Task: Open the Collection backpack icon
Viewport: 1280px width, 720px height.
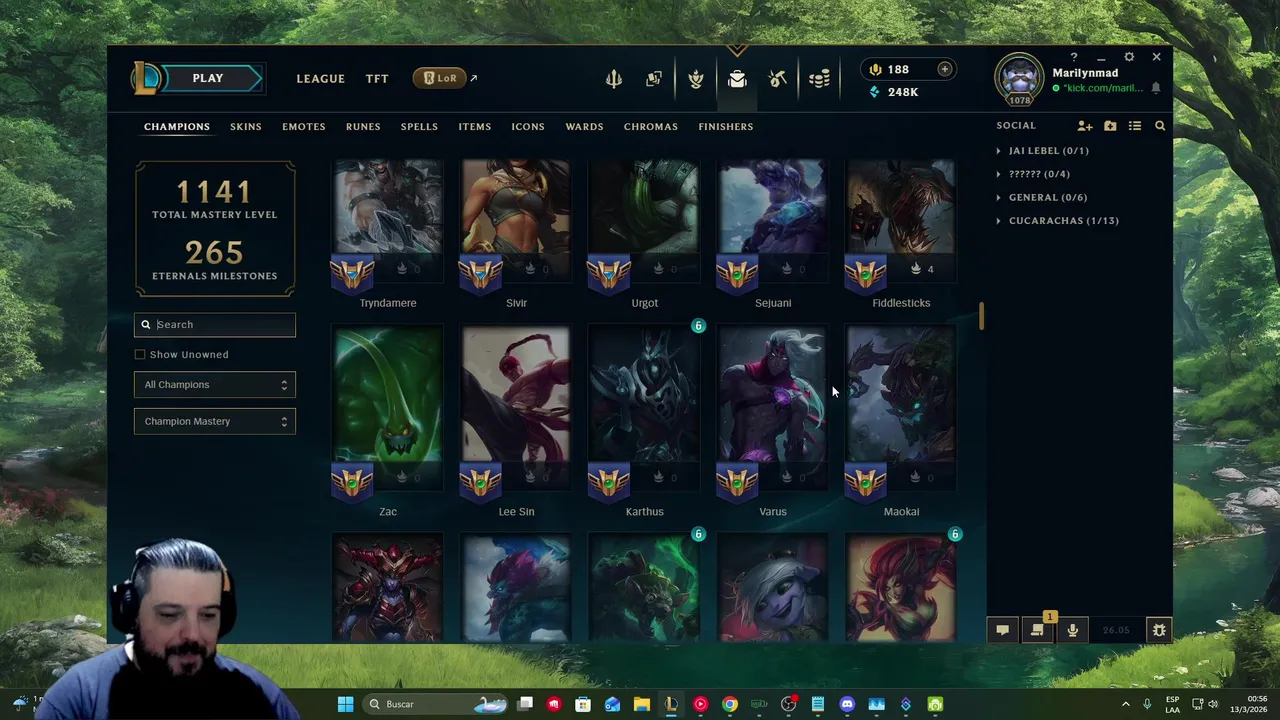Action: [737, 79]
